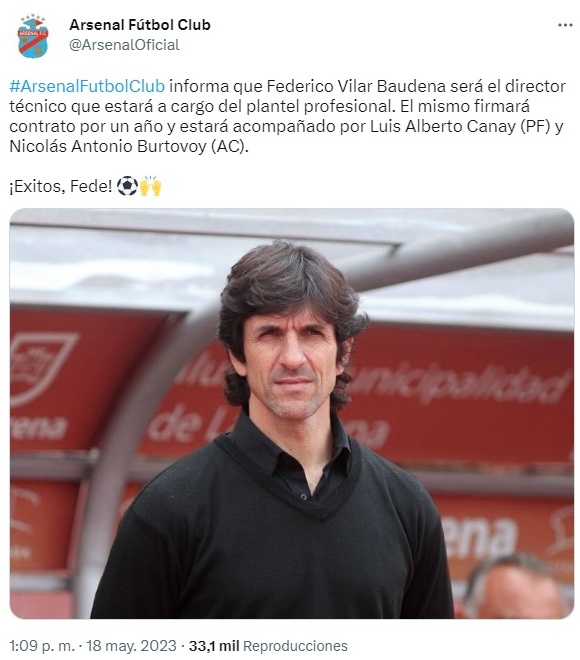The width and height of the screenshot is (580, 660).
Task: Click the shield logo in photo background
Action: [x=40, y=368]
